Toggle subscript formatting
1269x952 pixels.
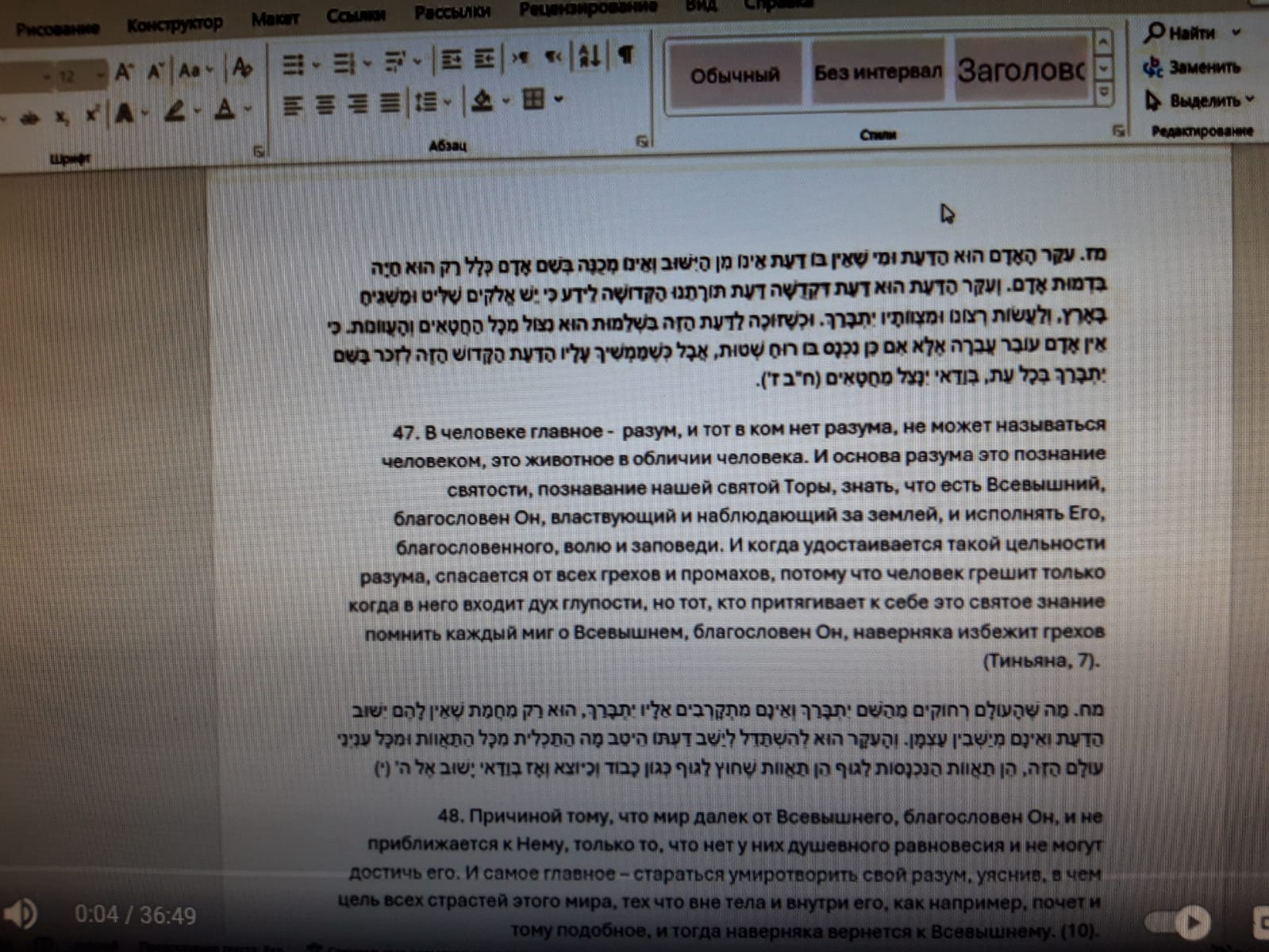coord(62,118)
